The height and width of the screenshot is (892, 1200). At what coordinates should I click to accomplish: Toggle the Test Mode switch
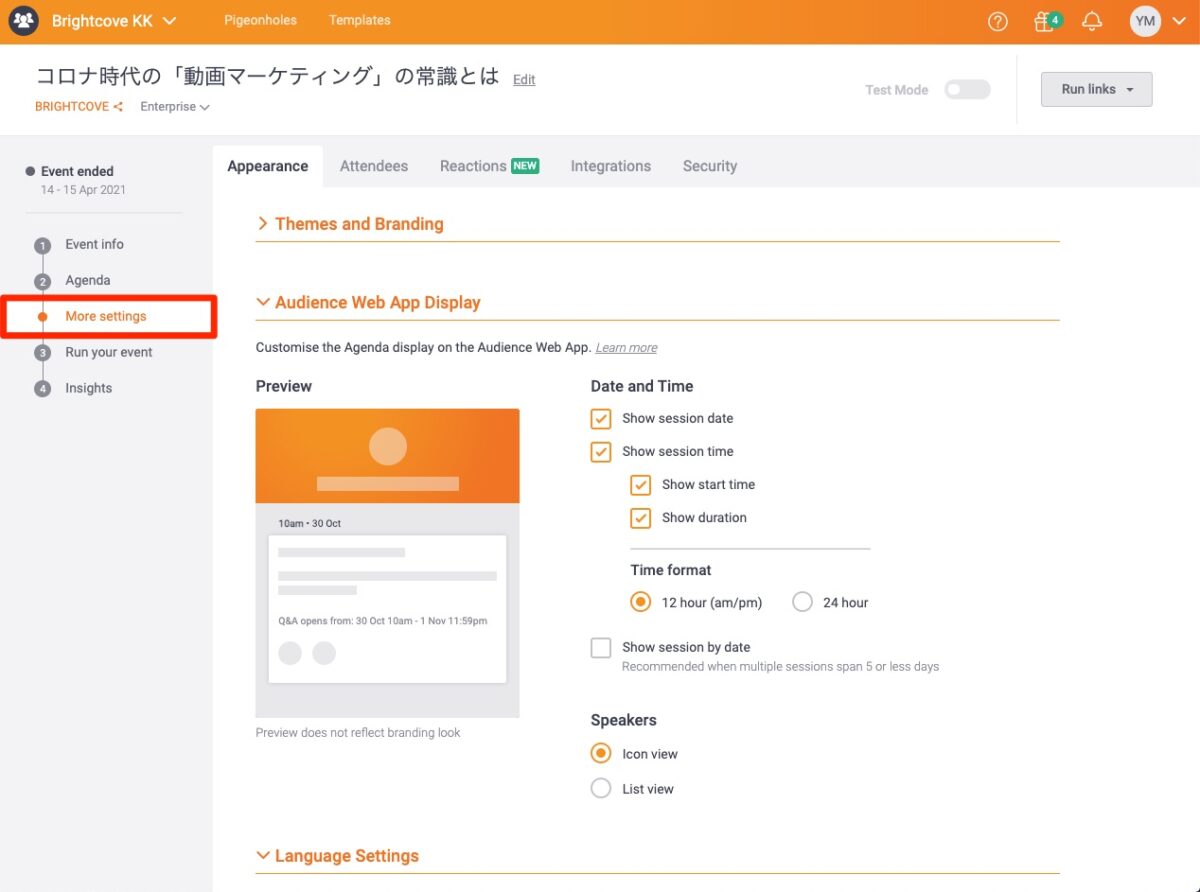pyautogui.click(x=967, y=90)
